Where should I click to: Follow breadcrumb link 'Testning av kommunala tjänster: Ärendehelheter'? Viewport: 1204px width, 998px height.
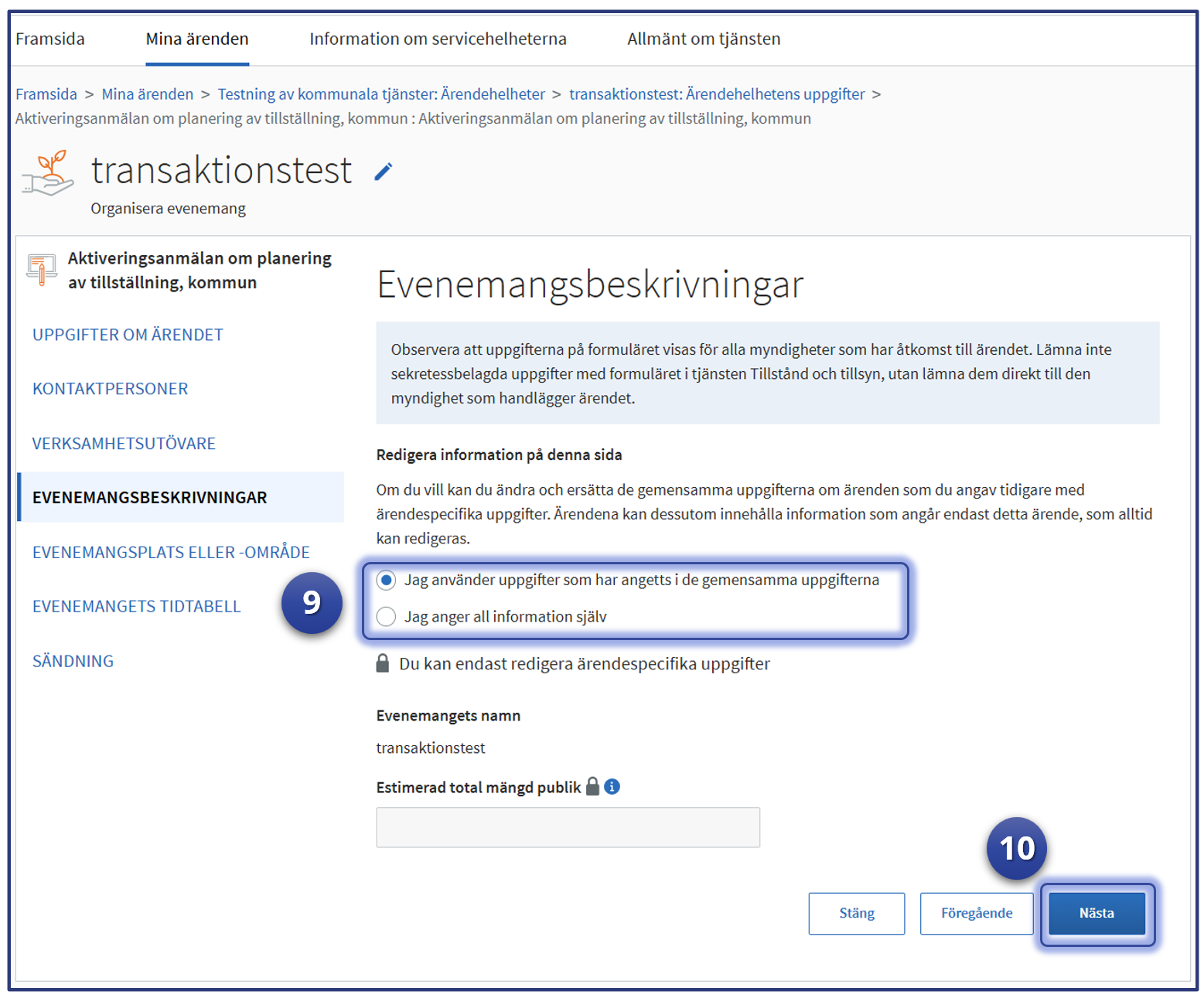[381, 94]
